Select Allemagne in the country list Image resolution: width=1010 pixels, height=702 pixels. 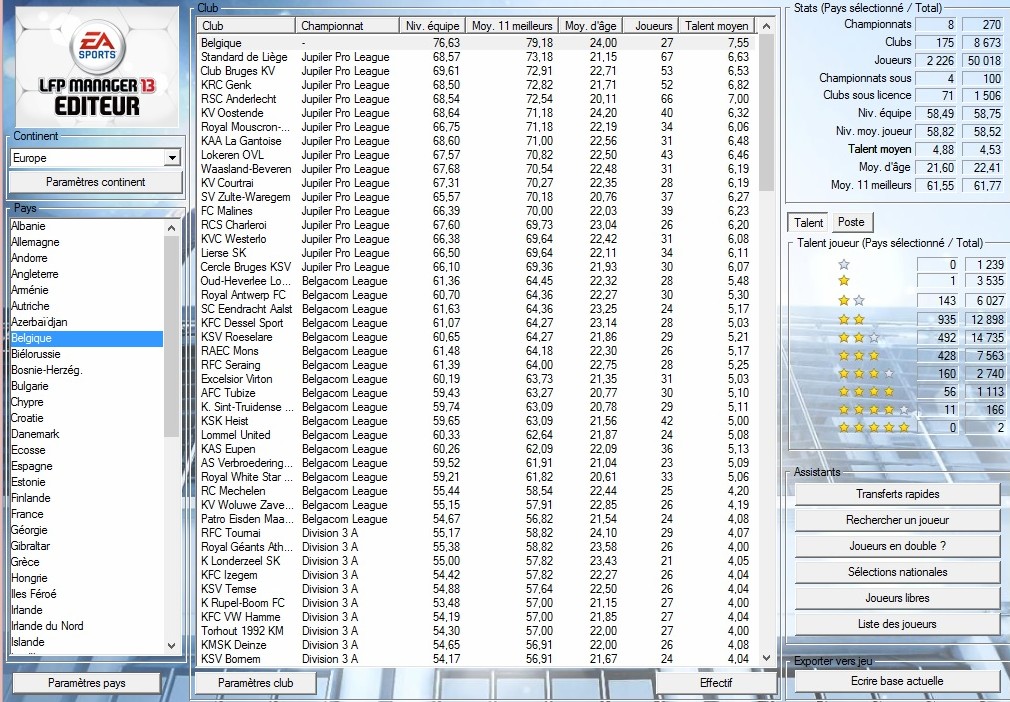[86, 242]
